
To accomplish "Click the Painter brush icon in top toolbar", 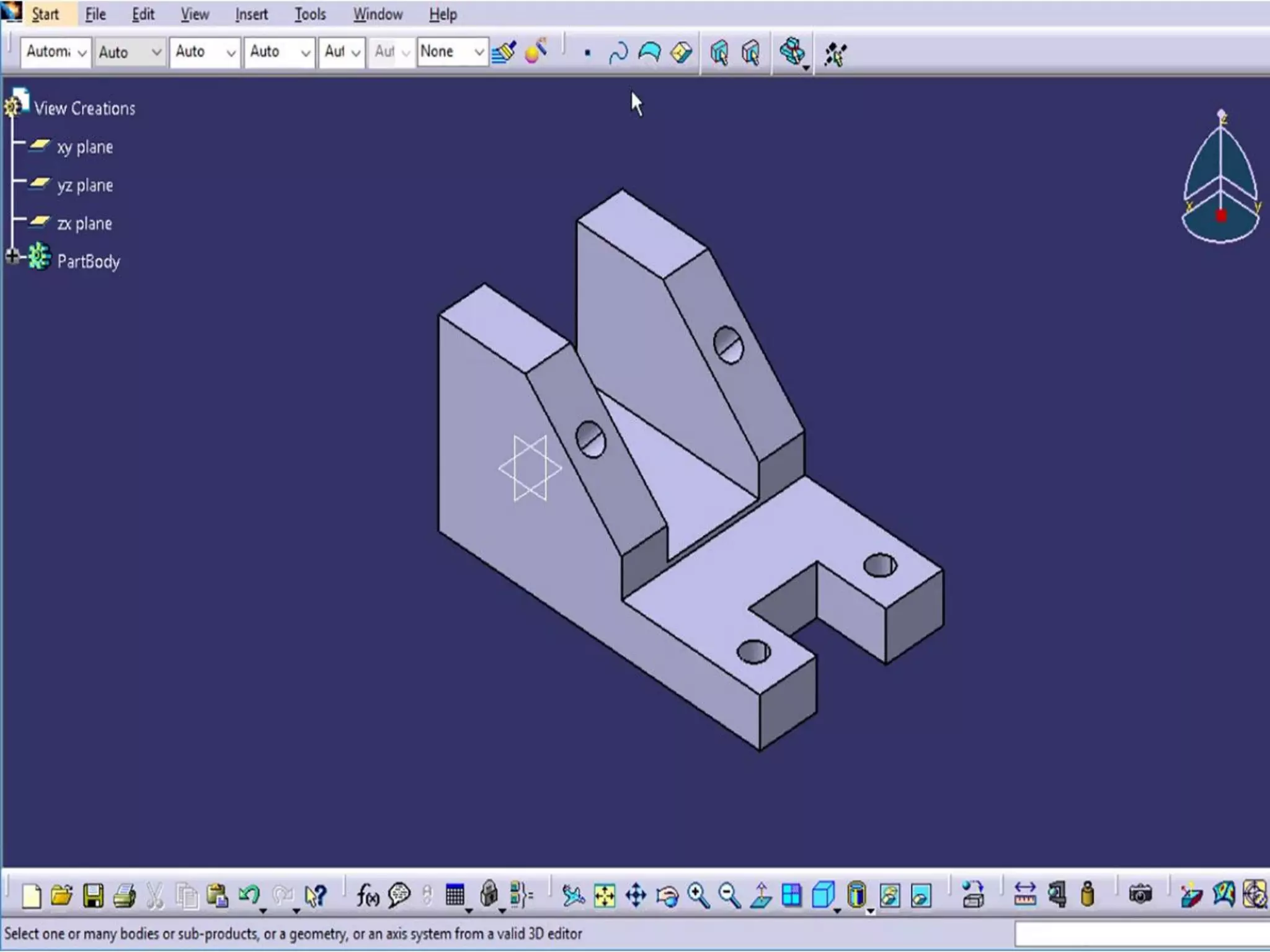I will point(504,52).
